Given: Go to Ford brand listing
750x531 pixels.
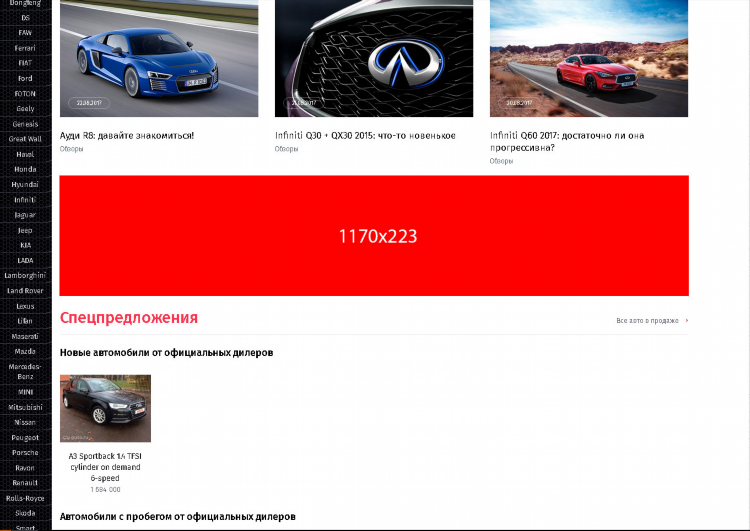Looking at the screenshot, I should tap(25, 78).
